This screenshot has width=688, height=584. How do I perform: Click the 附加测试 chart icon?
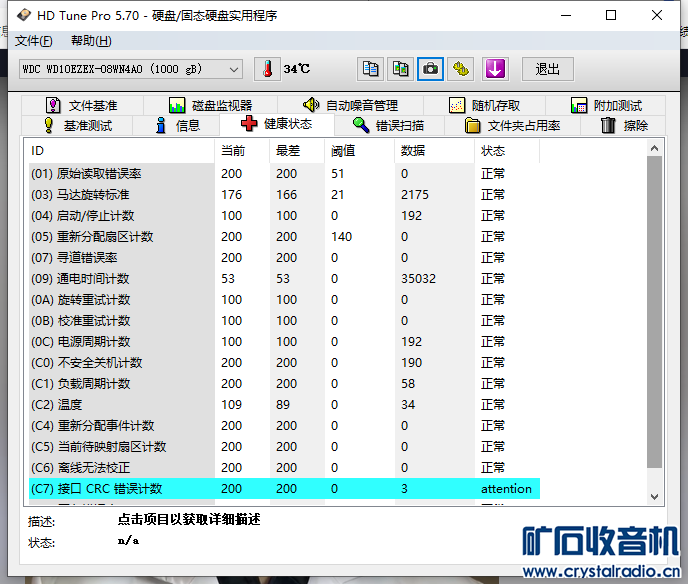(x=579, y=105)
